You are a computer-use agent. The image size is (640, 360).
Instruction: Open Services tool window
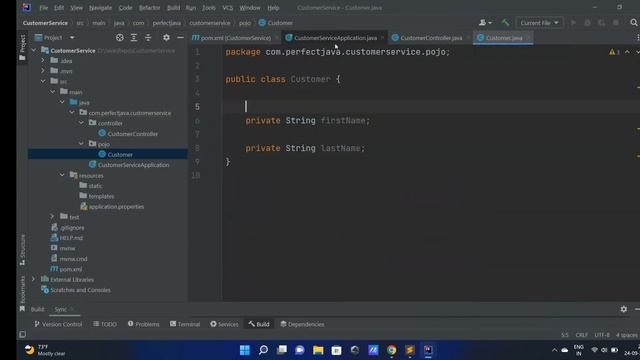coord(224,324)
